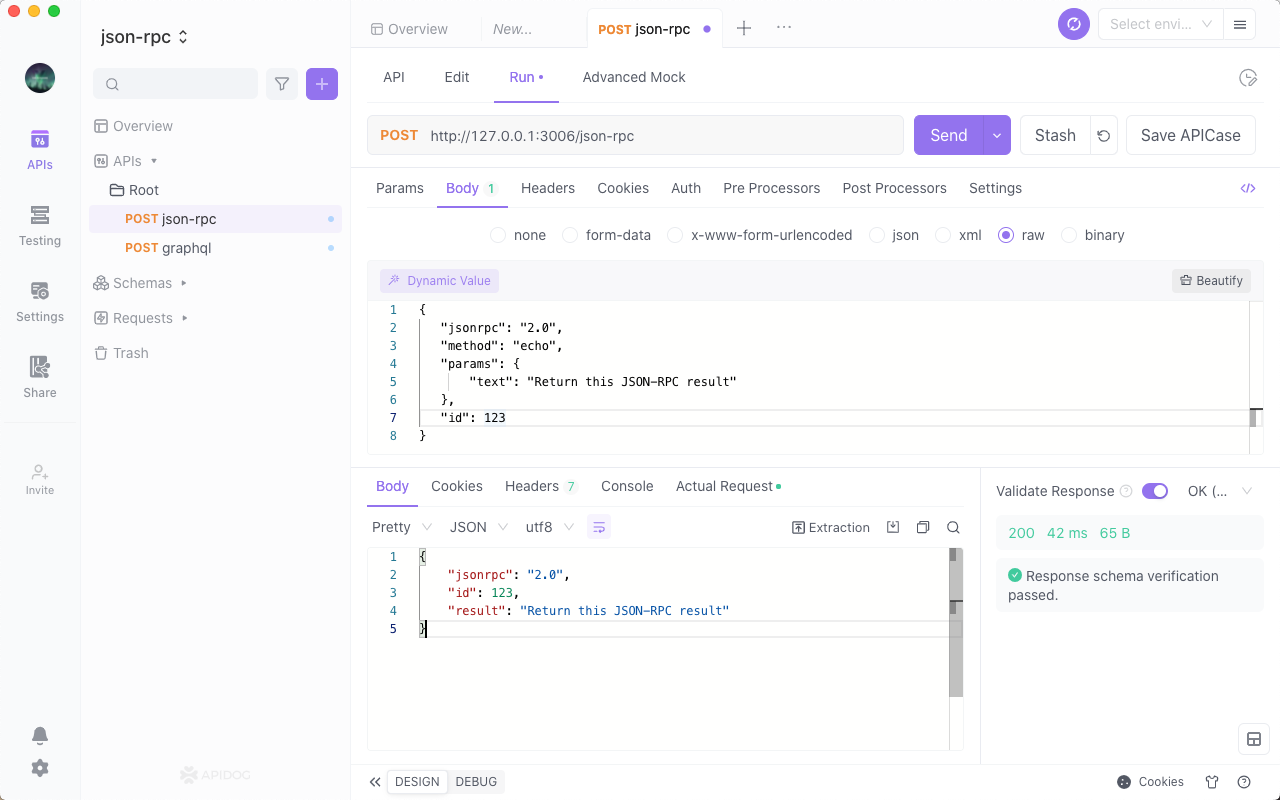Image resolution: width=1280 pixels, height=800 pixels.
Task: Open the help question mark icon
Action: coord(1244,782)
